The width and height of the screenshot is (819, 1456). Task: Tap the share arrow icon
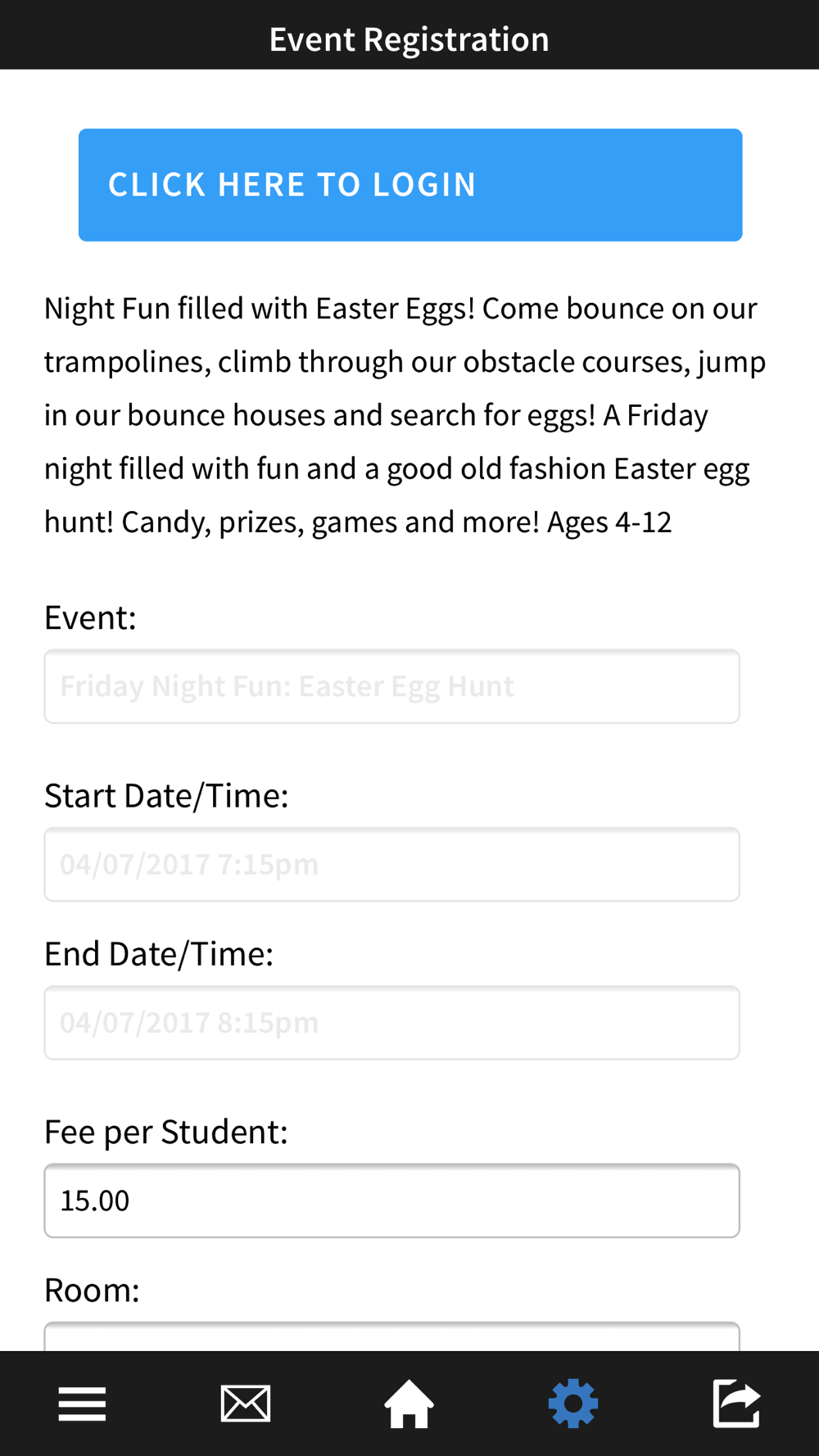(x=736, y=1404)
